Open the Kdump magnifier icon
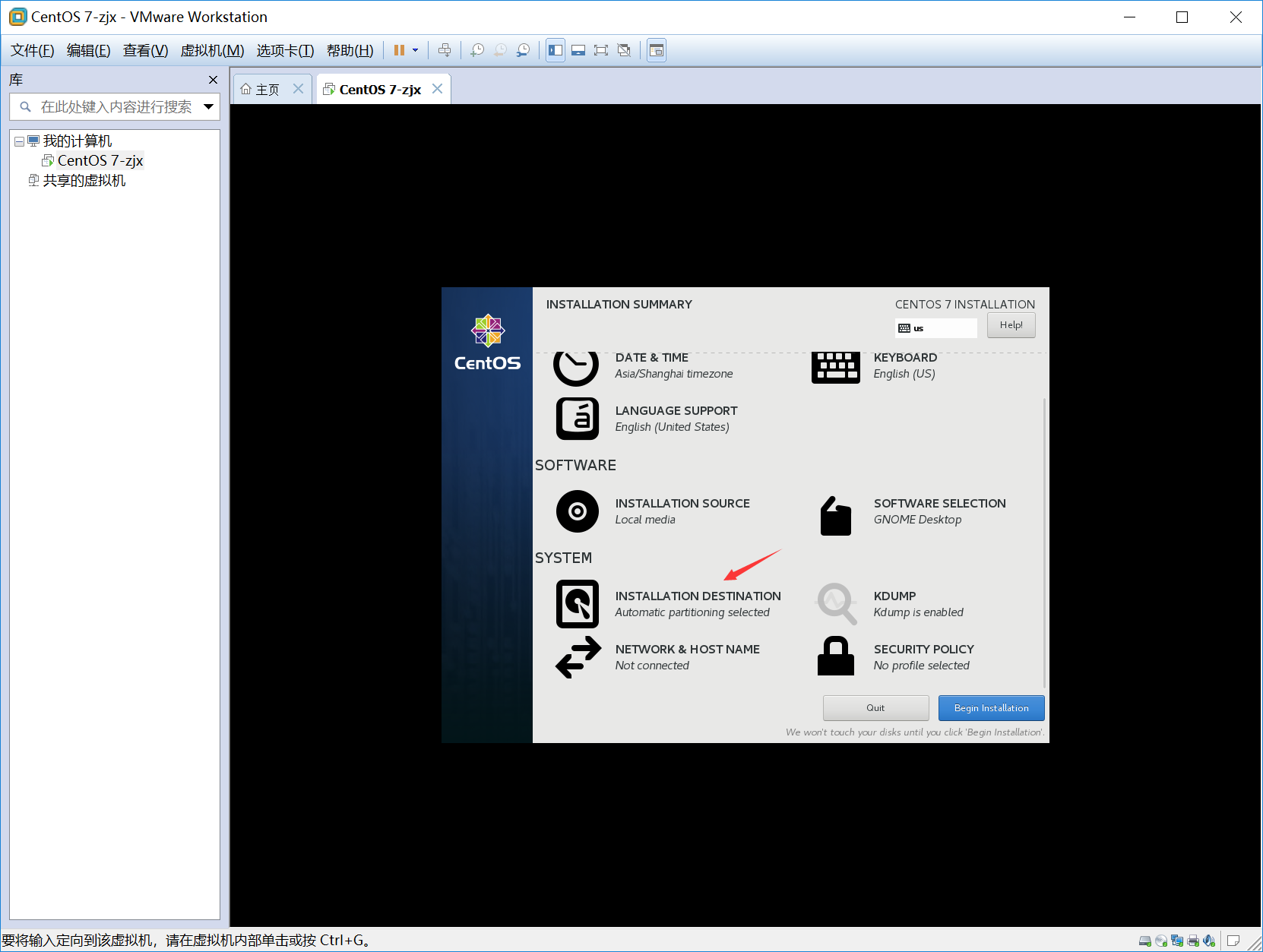Image resolution: width=1263 pixels, height=952 pixels. (837, 604)
